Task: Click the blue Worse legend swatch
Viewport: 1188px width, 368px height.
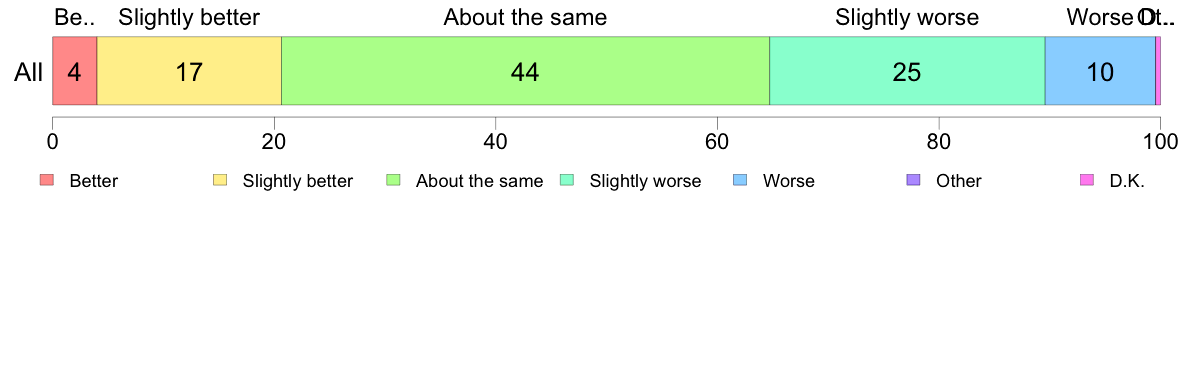Action: click(x=740, y=180)
